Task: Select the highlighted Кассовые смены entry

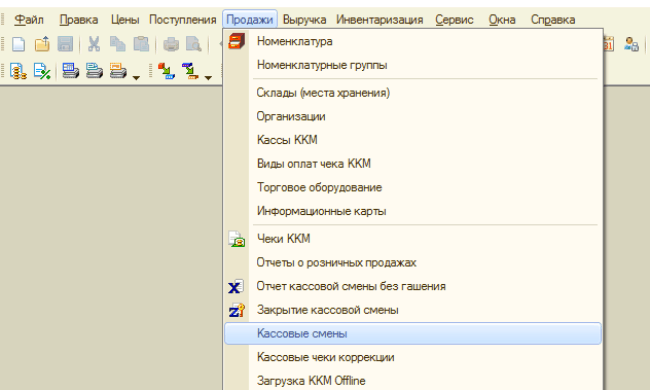Action: pyautogui.click(x=413, y=334)
